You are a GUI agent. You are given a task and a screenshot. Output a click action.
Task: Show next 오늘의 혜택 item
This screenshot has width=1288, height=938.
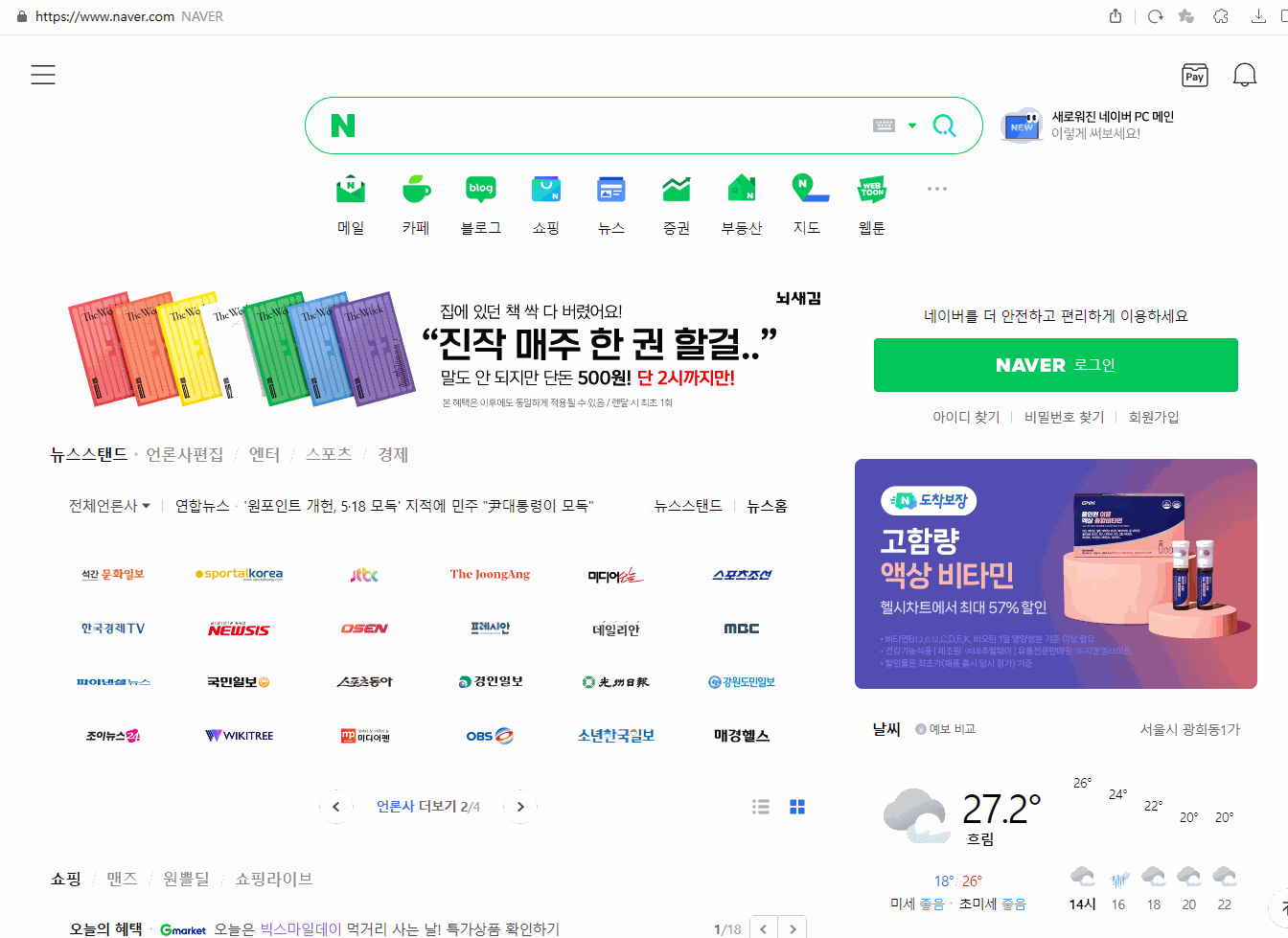[x=793, y=928]
